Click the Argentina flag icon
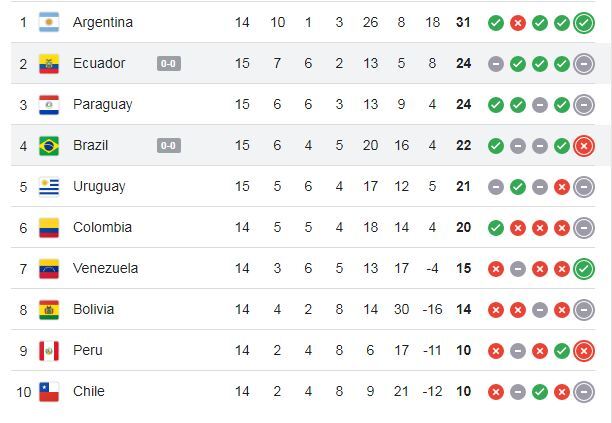This screenshot has height=423, width=612. [49, 22]
